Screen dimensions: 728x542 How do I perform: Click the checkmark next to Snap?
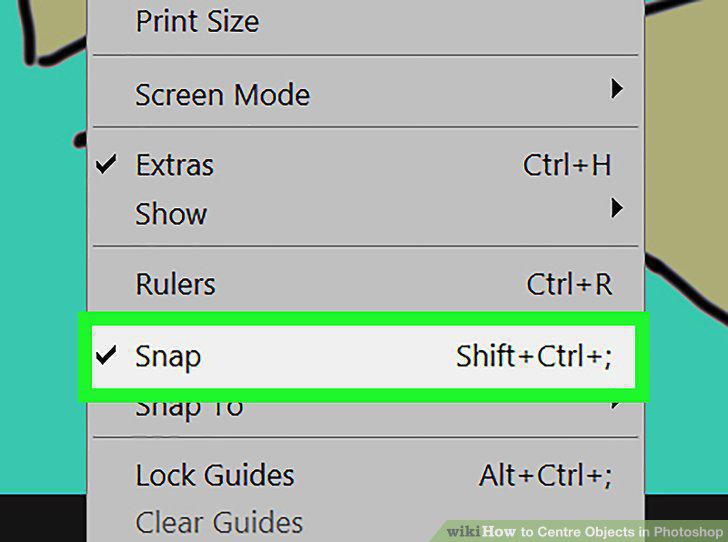click(x=106, y=355)
